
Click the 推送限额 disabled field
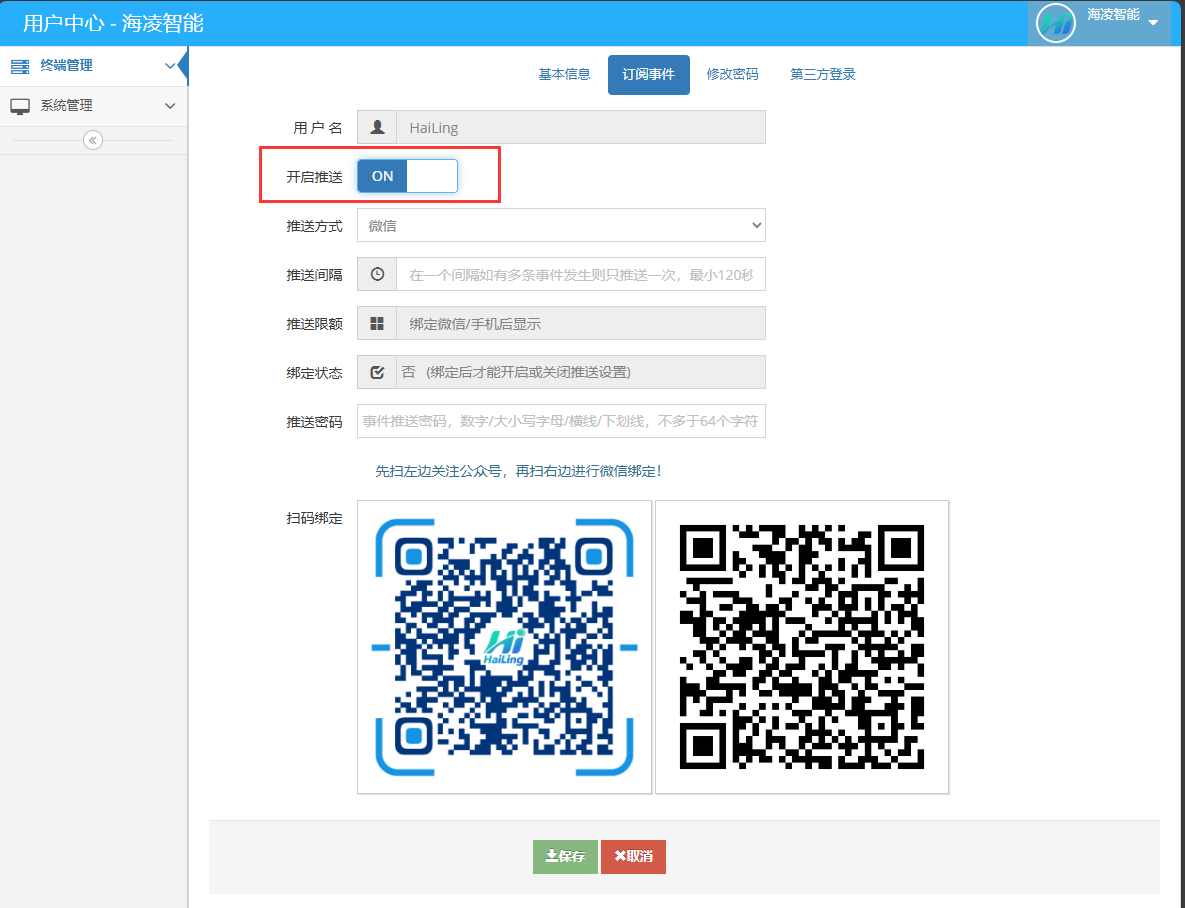tap(580, 324)
